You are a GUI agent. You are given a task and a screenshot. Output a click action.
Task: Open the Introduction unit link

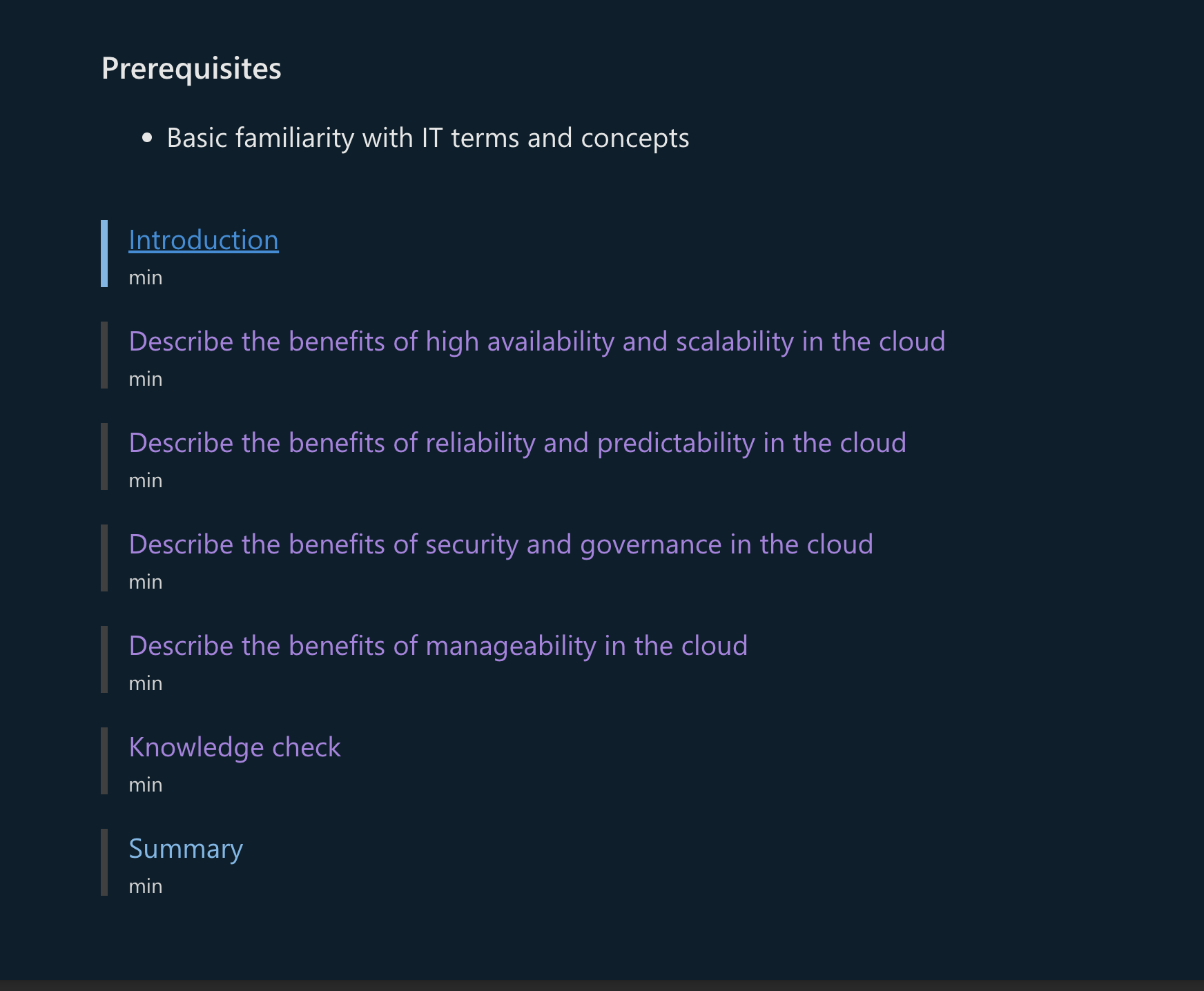[x=204, y=240]
